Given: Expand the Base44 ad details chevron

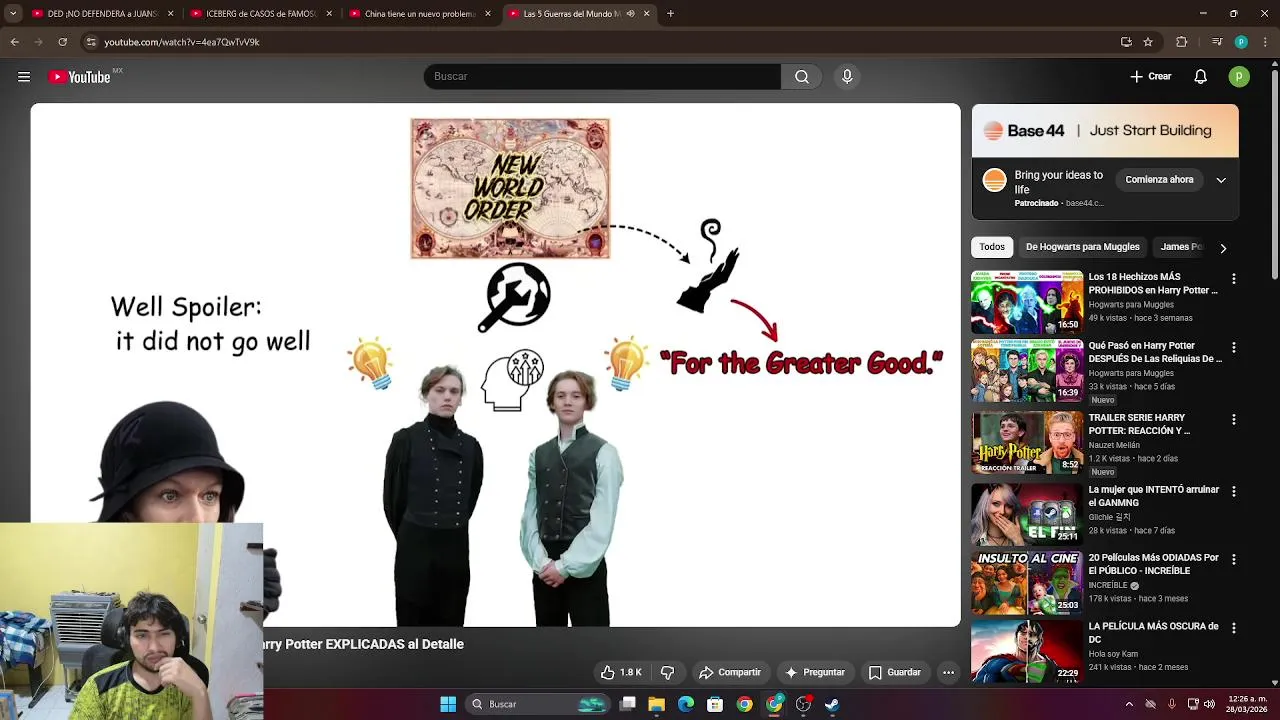Looking at the screenshot, I should 1221,180.
